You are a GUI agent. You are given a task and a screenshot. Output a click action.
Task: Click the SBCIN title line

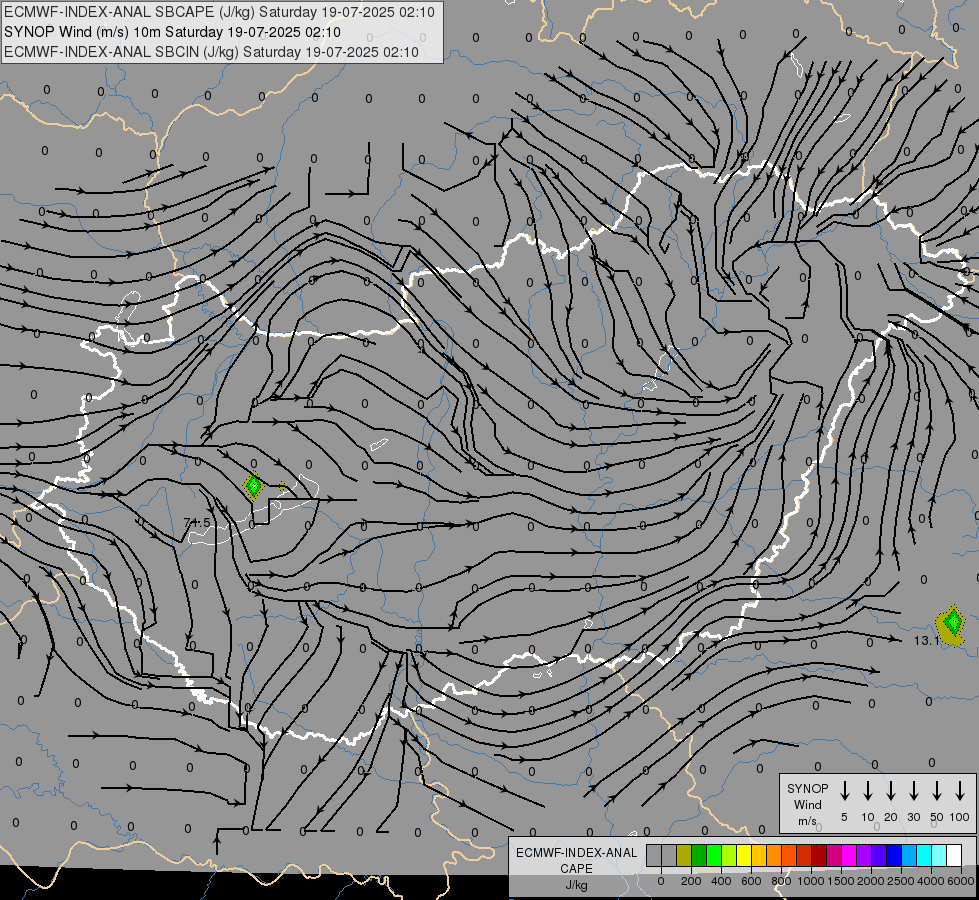211,52
